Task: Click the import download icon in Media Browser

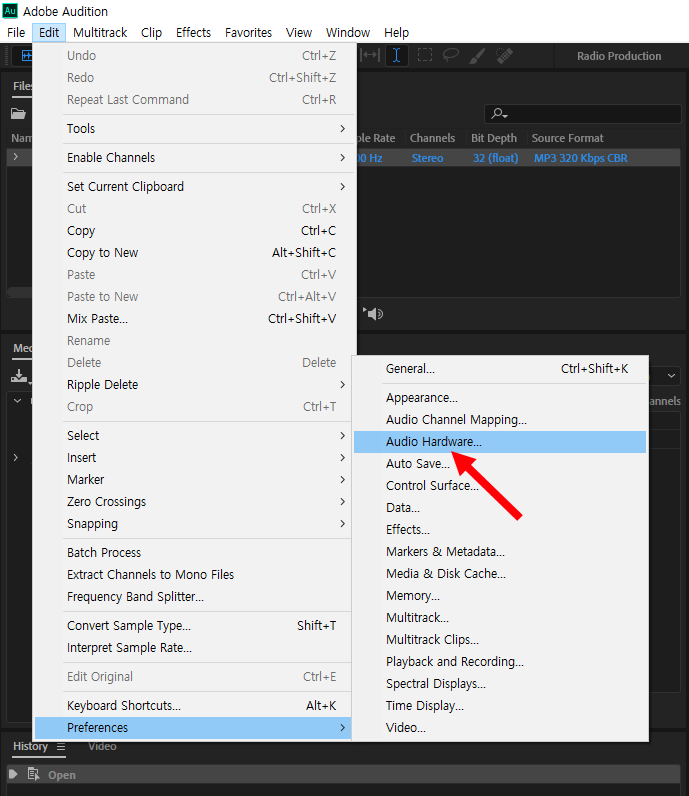Action: point(19,376)
